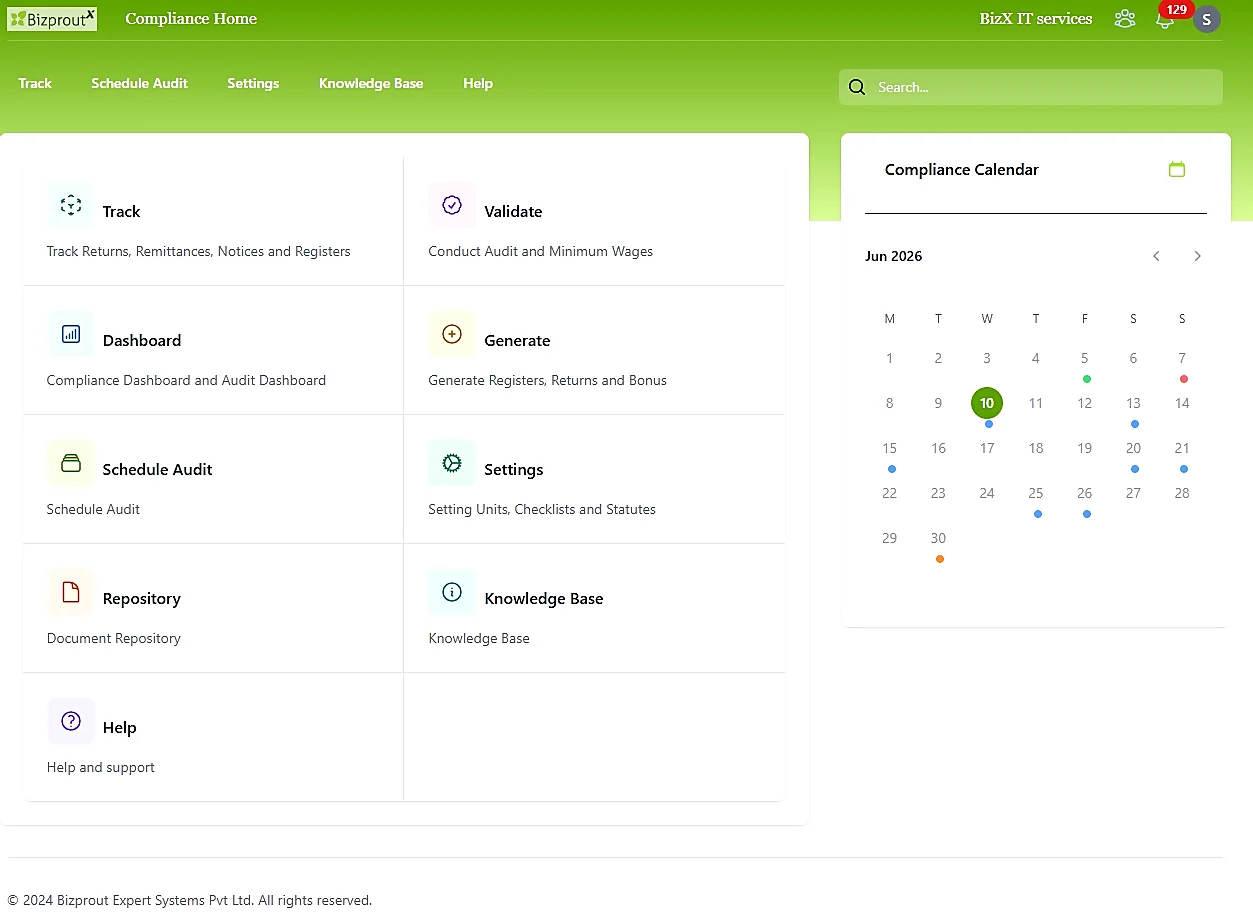Focus the Search input field
Viewport: 1253px width, 912px height.
click(x=1031, y=87)
